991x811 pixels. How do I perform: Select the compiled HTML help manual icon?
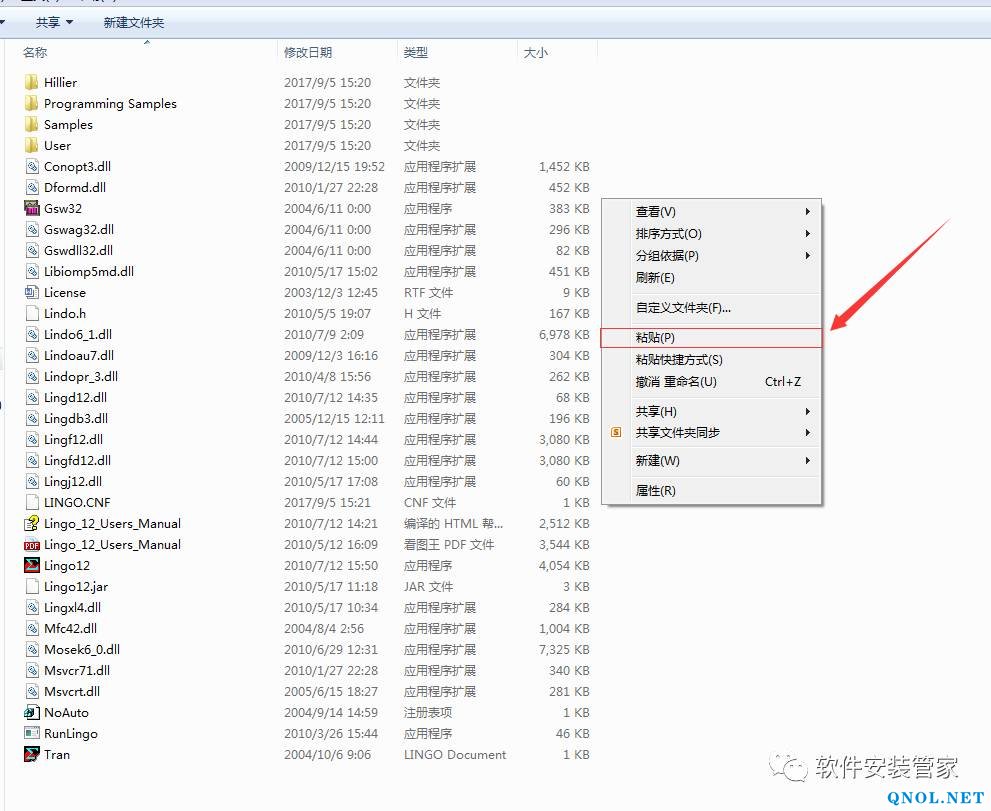coord(32,524)
